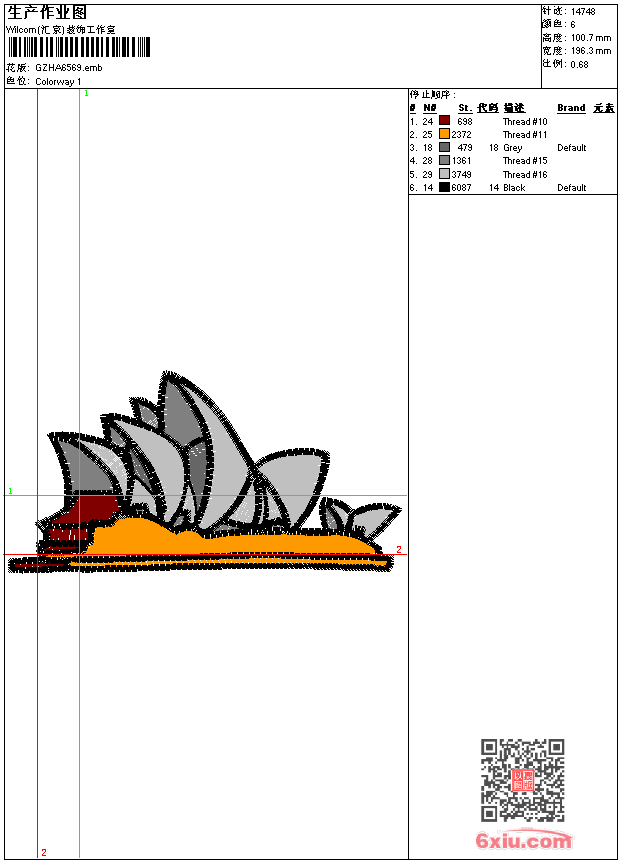The image size is (620, 860).
Task: Click the dark red swatch for Thread #10
Action: click(x=444, y=121)
